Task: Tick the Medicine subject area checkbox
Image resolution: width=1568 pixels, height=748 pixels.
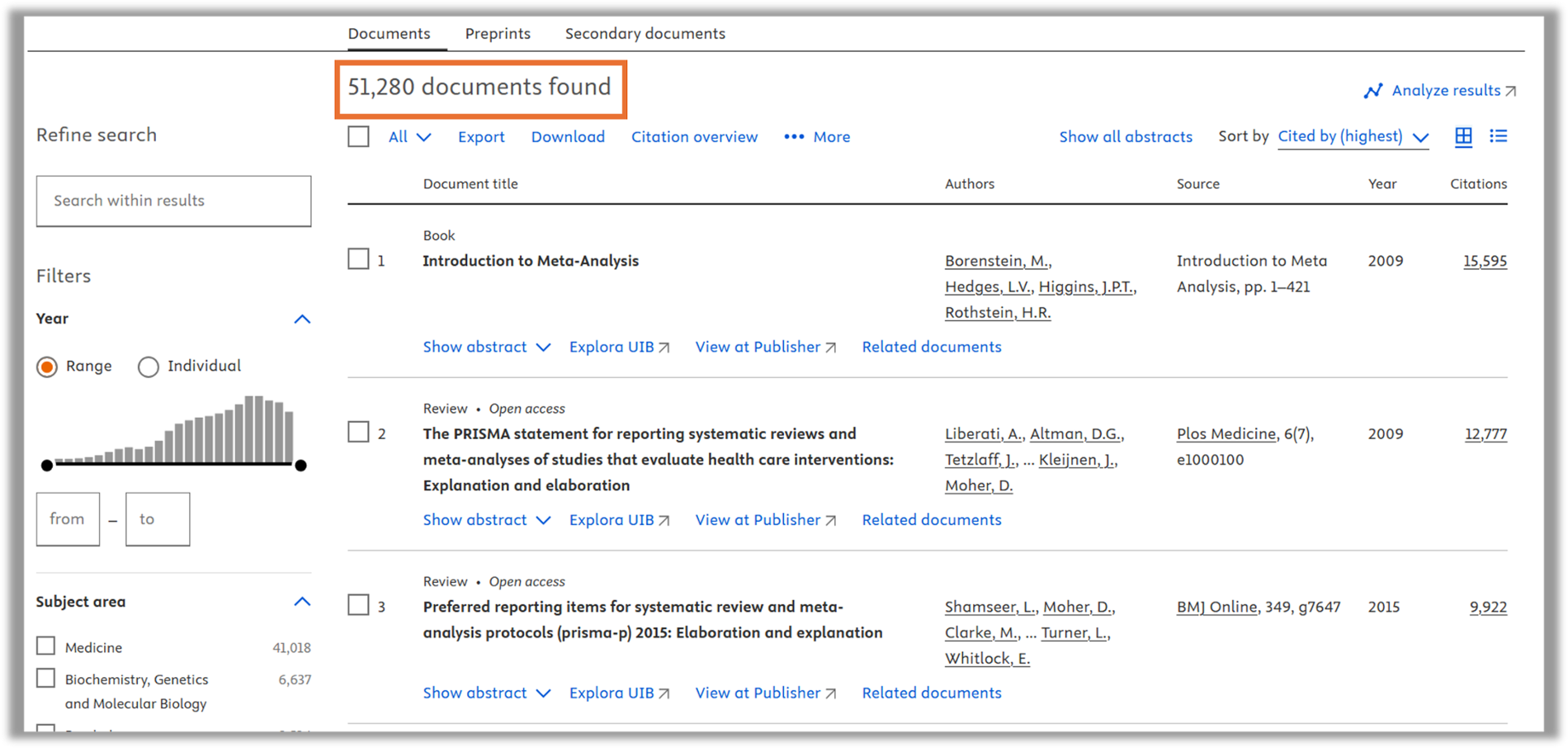Action: click(46, 646)
